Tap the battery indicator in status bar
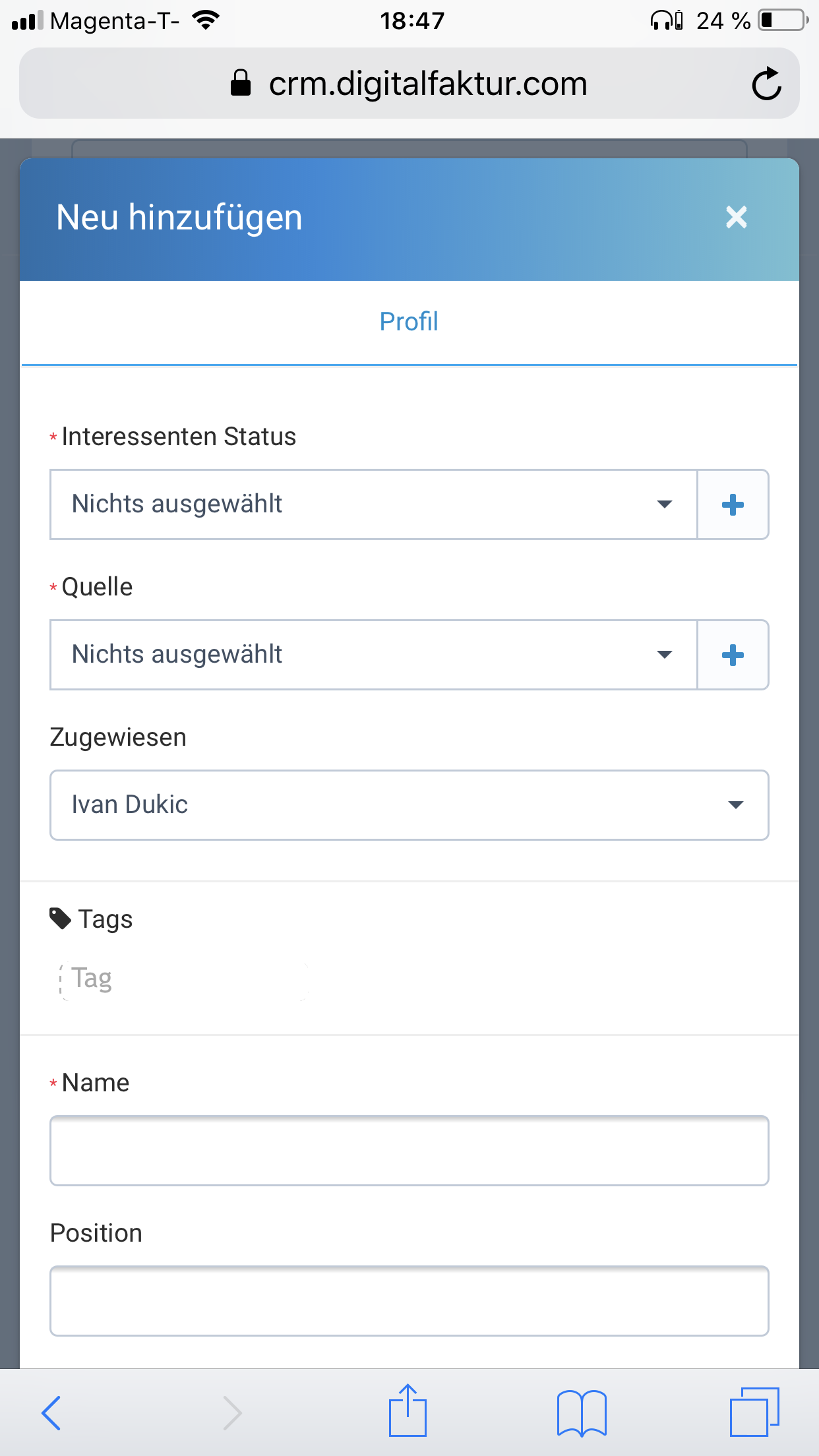The height and width of the screenshot is (1456, 819). (x=783, y=20)
